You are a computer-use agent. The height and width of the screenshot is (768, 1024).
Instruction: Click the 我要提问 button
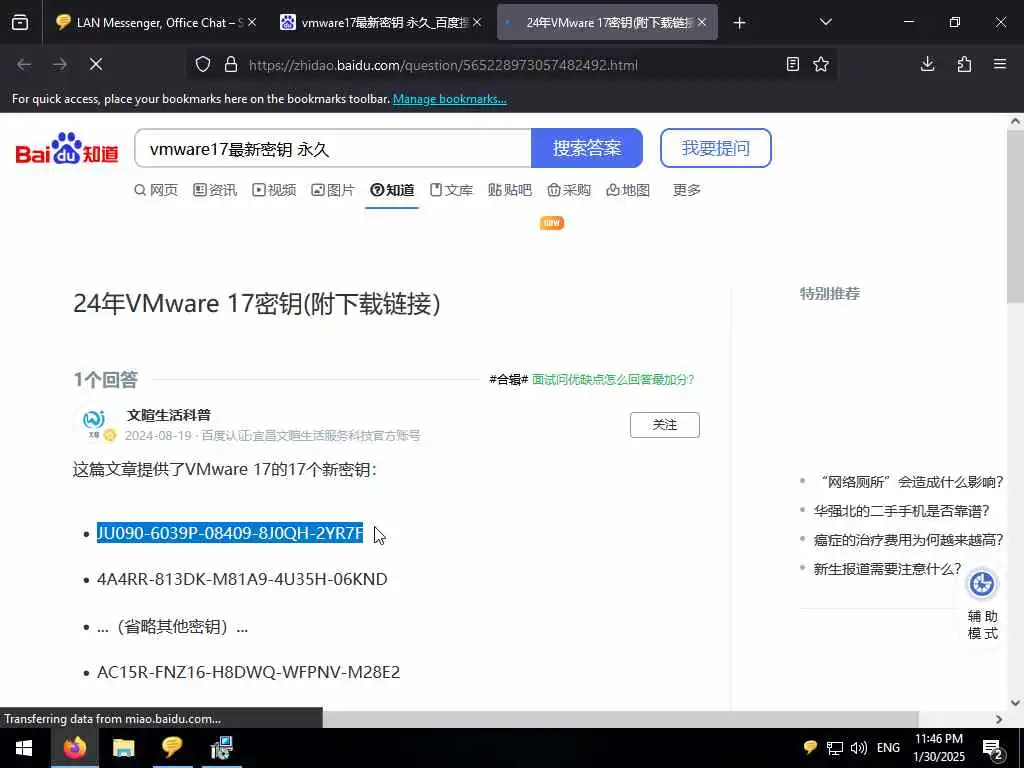716,148
